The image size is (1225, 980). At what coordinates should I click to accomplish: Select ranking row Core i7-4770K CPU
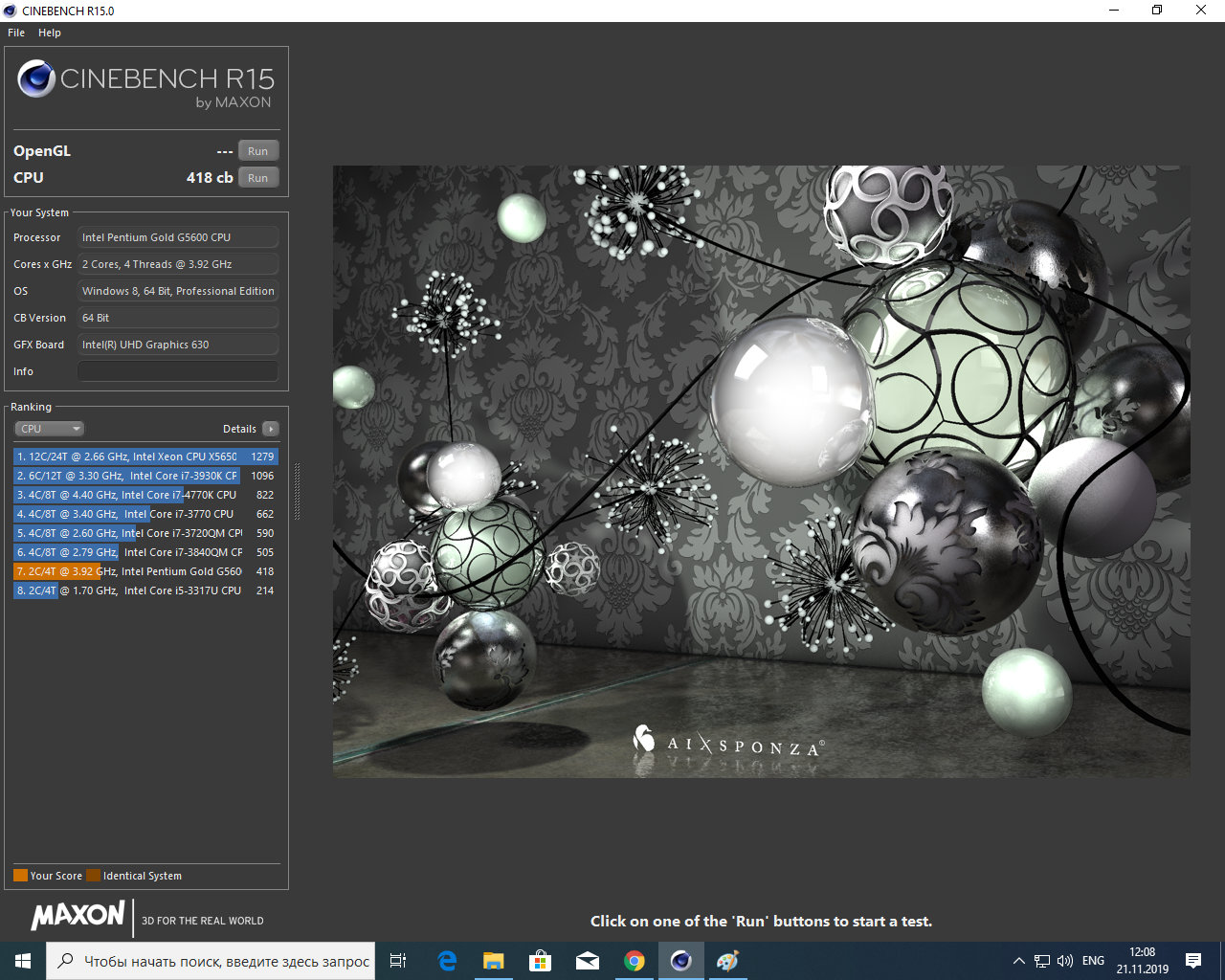145,495
